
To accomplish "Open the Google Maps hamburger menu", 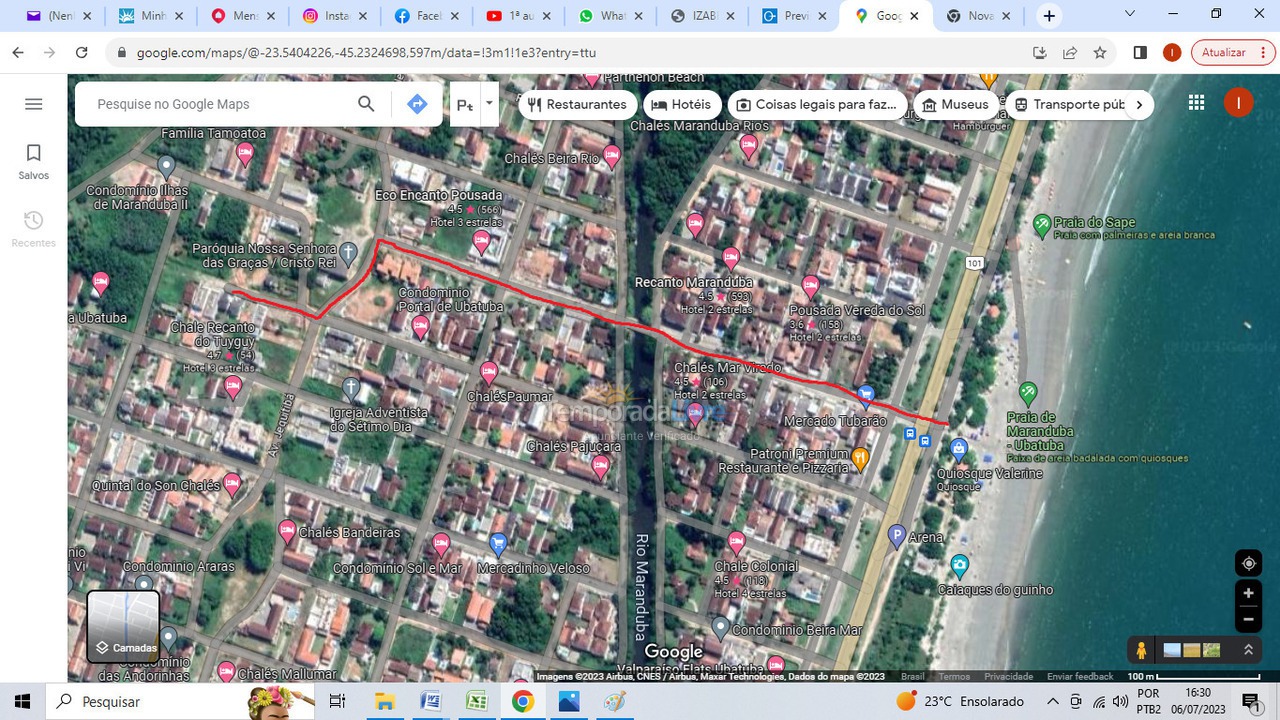I will point(33,104).
